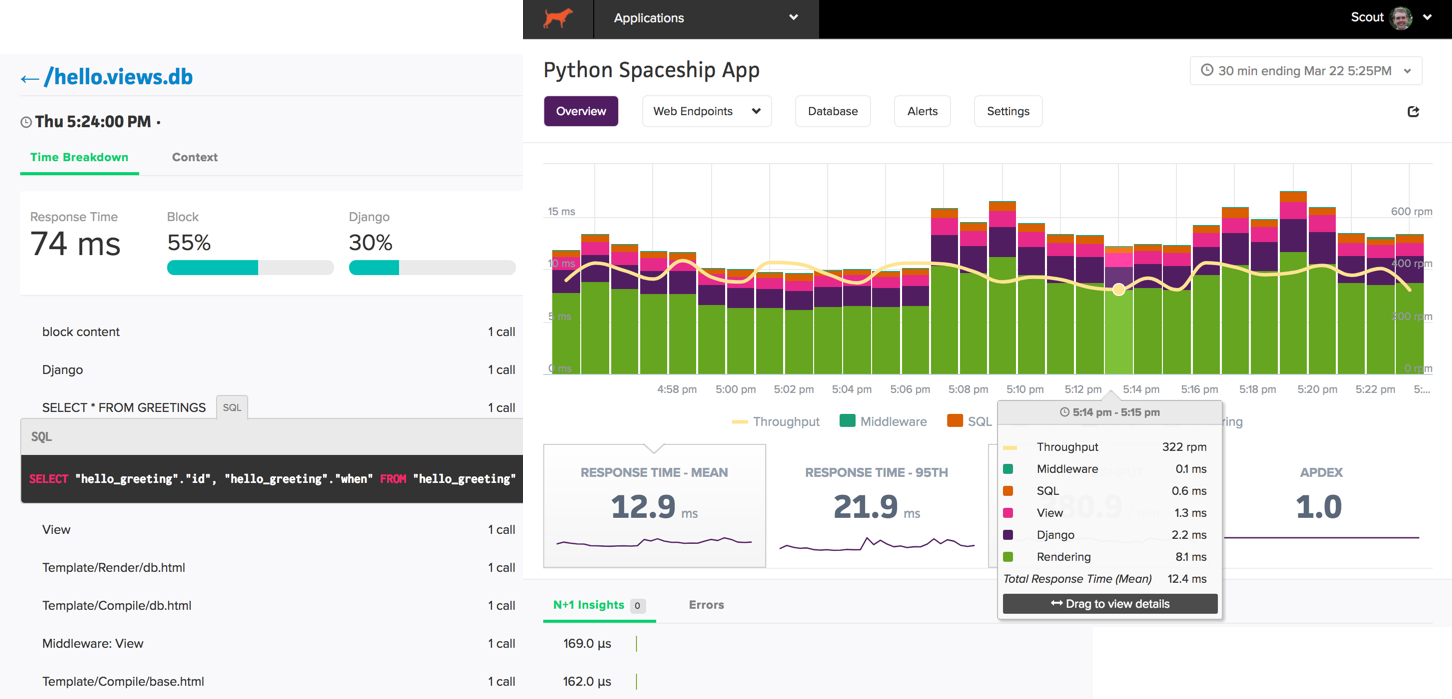Click the 322 rpm throughput value in tooltip
Image resolution: width=1452 pixels, height=699 pixels.
[x=1184, y=447]
